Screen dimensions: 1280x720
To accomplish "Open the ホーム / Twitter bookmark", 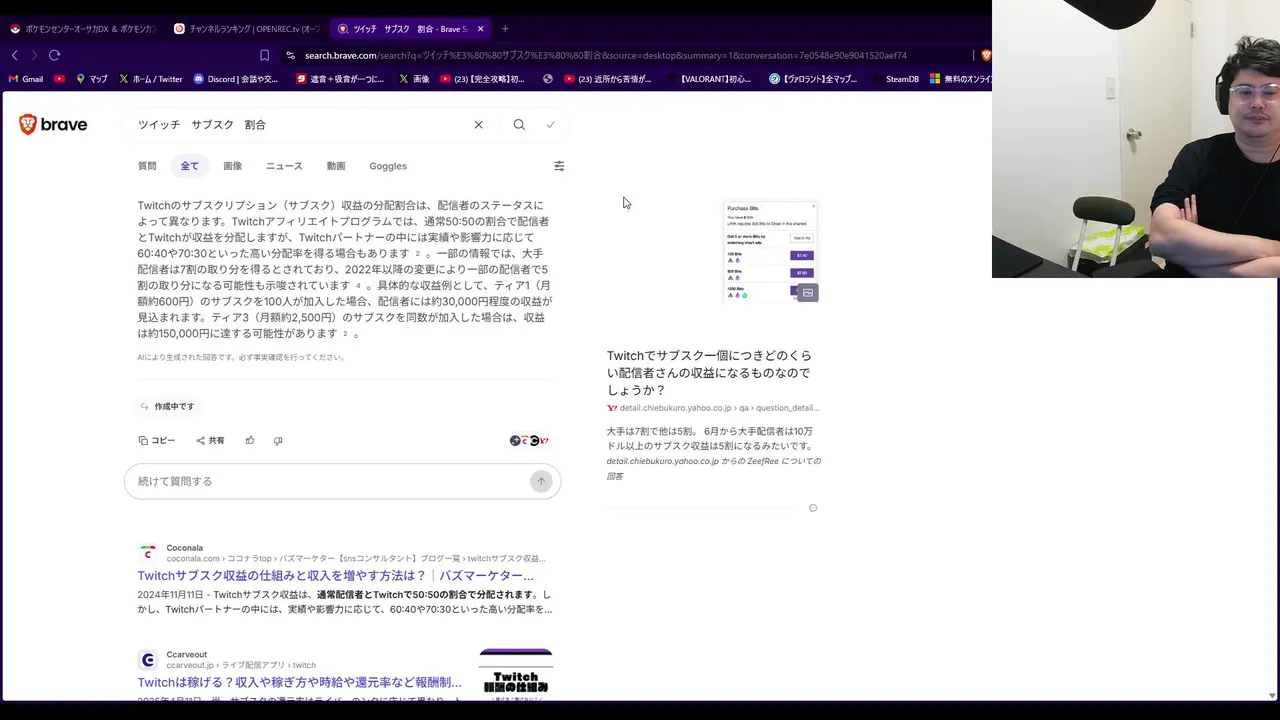I will pyautogui.click(x=150, y=79).
